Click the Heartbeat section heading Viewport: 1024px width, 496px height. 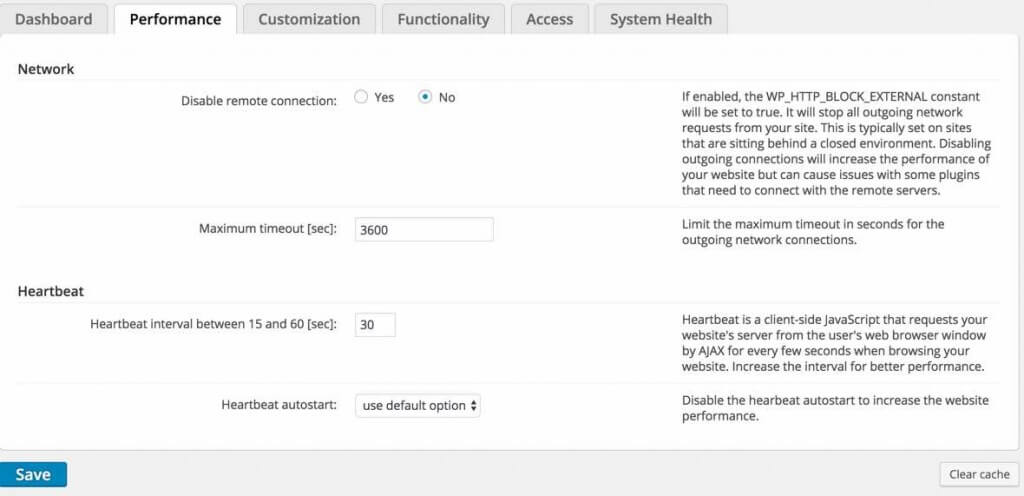click(x=51, y=292)
